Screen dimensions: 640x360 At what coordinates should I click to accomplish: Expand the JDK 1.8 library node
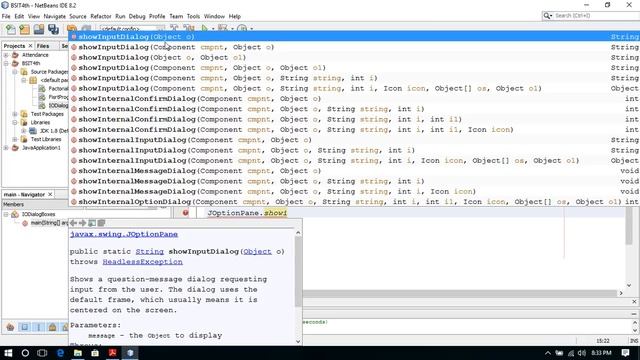click(x=24, y=131)
